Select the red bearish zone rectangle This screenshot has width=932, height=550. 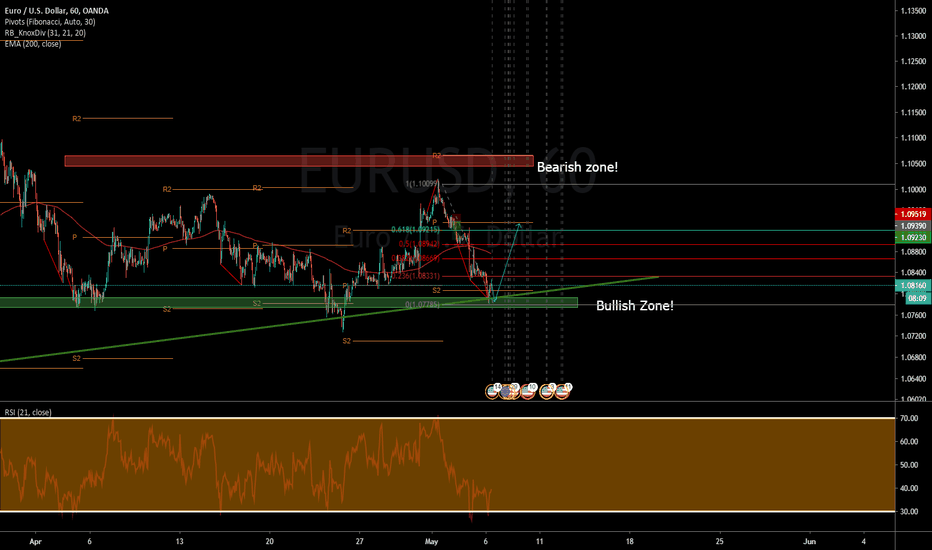(x=299, y=161)
